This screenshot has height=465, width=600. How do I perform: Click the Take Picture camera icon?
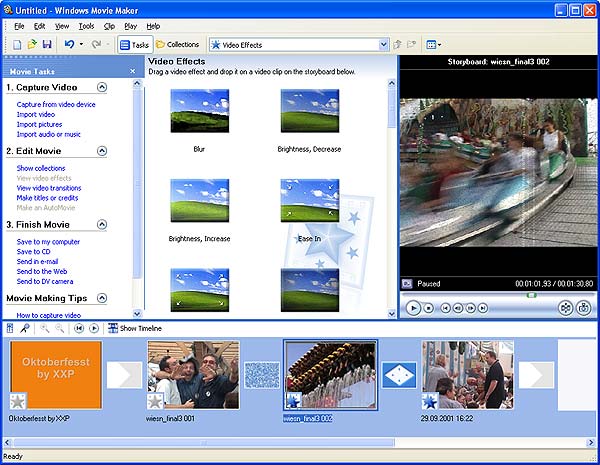[x=585, y=308]
